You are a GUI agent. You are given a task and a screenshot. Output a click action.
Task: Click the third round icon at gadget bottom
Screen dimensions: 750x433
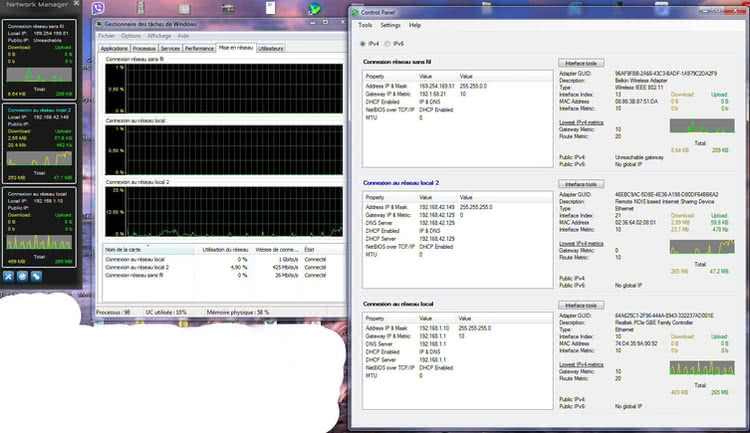[35, 276]
